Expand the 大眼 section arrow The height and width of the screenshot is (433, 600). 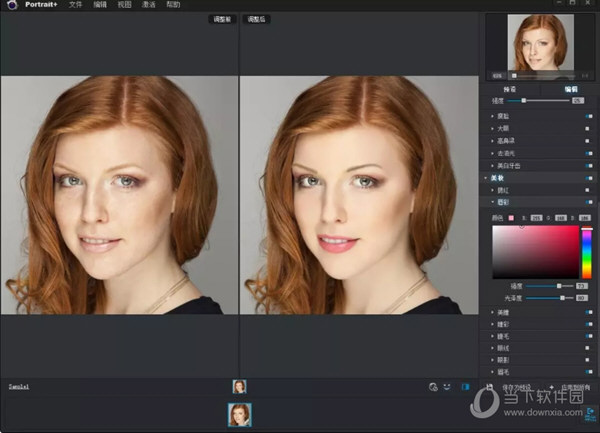pos(492,129)
